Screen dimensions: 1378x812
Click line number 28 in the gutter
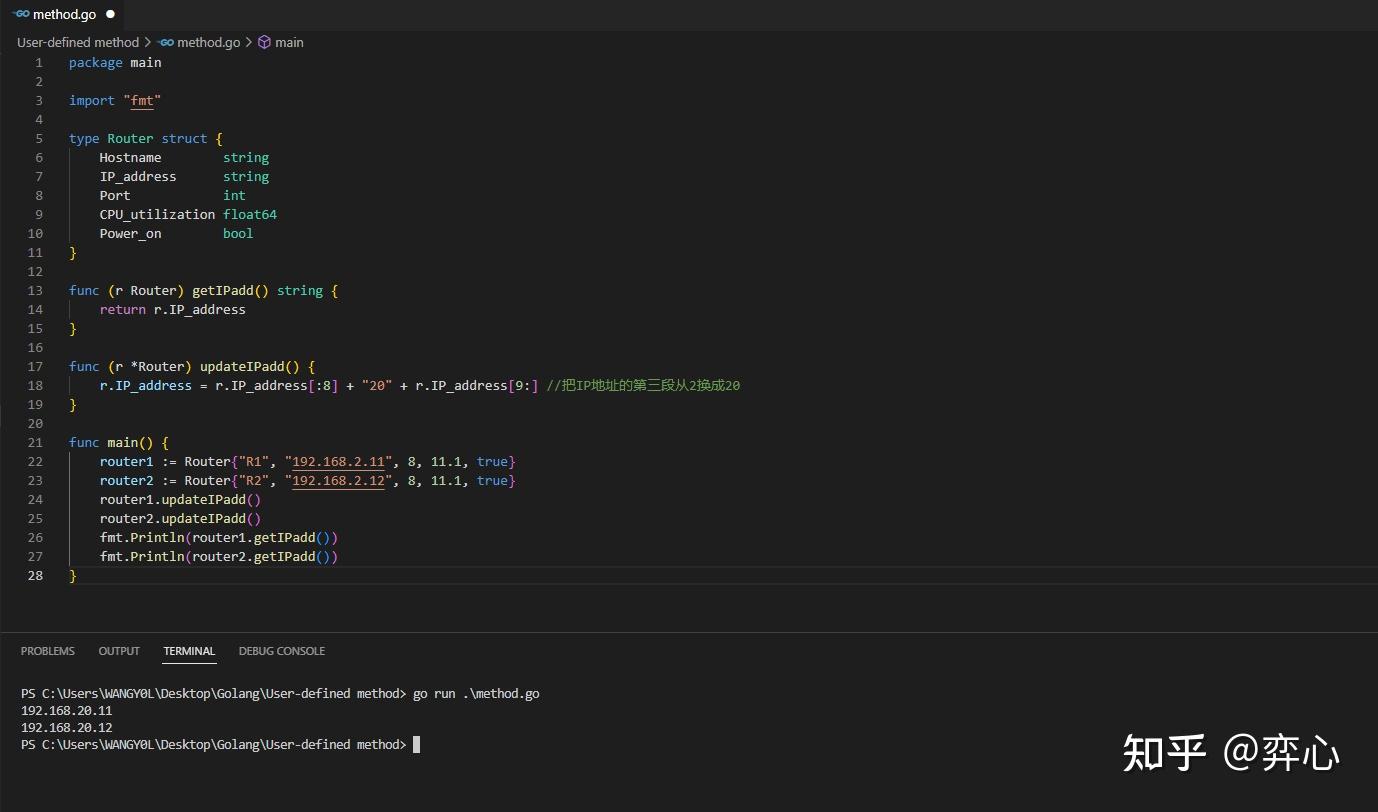pyautogui.click(x=36, y=575)
